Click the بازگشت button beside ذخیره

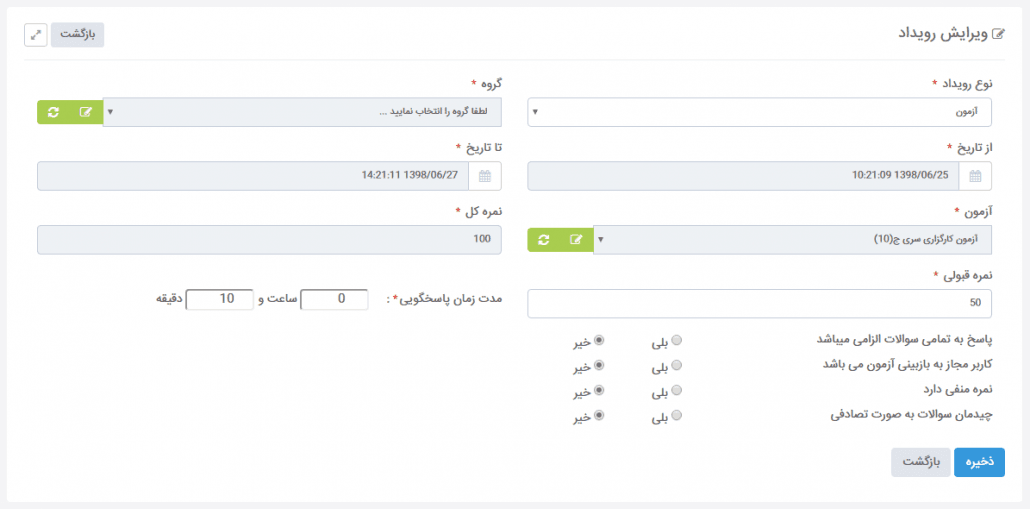click(921, 462)
